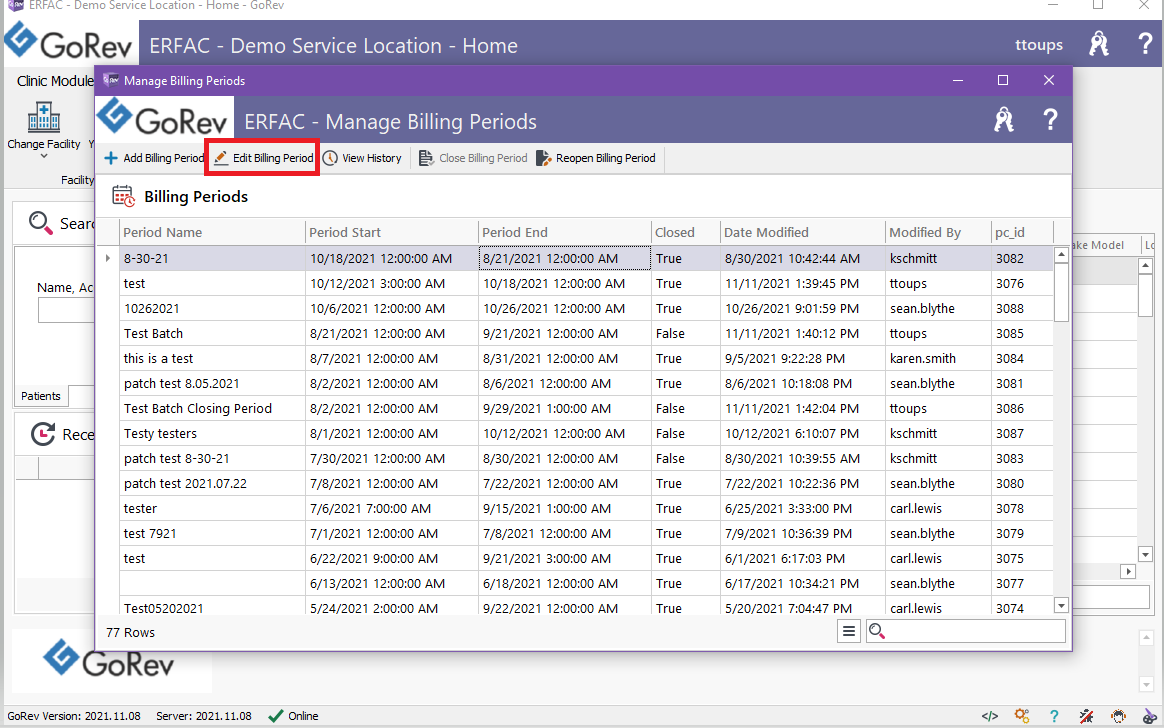The height and width of the screenshot is (728, 1164).
Task: Open Edit Billing Period from the toolbar
Action: click(263, 158)
